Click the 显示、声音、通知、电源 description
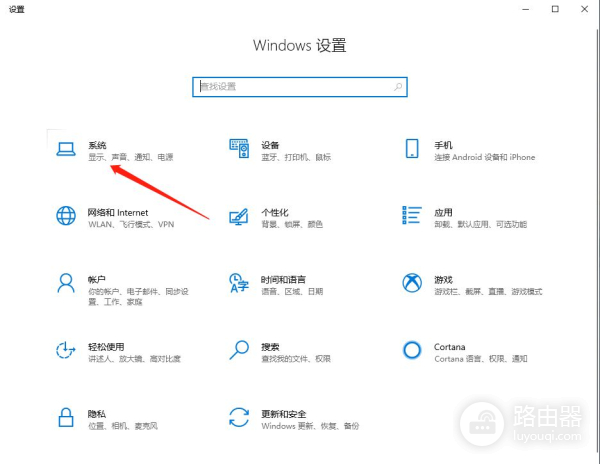600x464 pixels. click(131, 157)
